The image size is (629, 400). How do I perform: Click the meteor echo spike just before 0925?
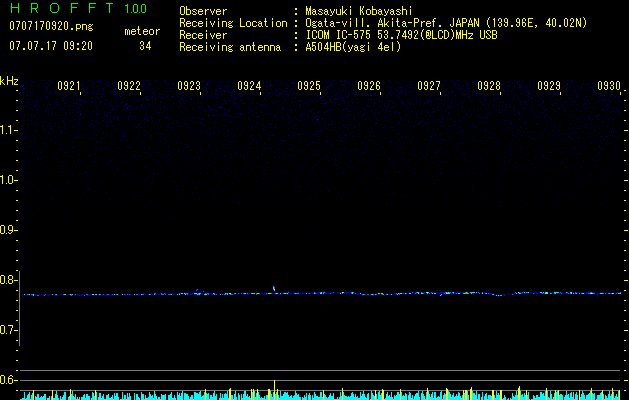(x=274, y=288)
